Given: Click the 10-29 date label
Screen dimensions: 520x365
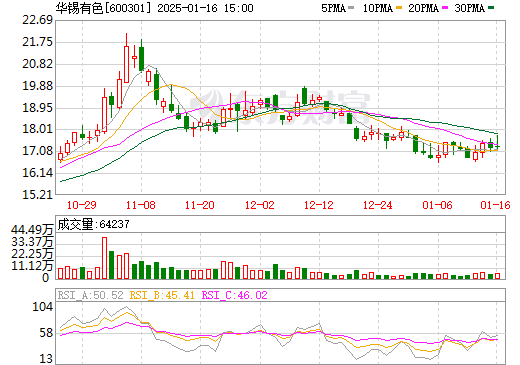Looking at the screenshot, I should (82, 205).
